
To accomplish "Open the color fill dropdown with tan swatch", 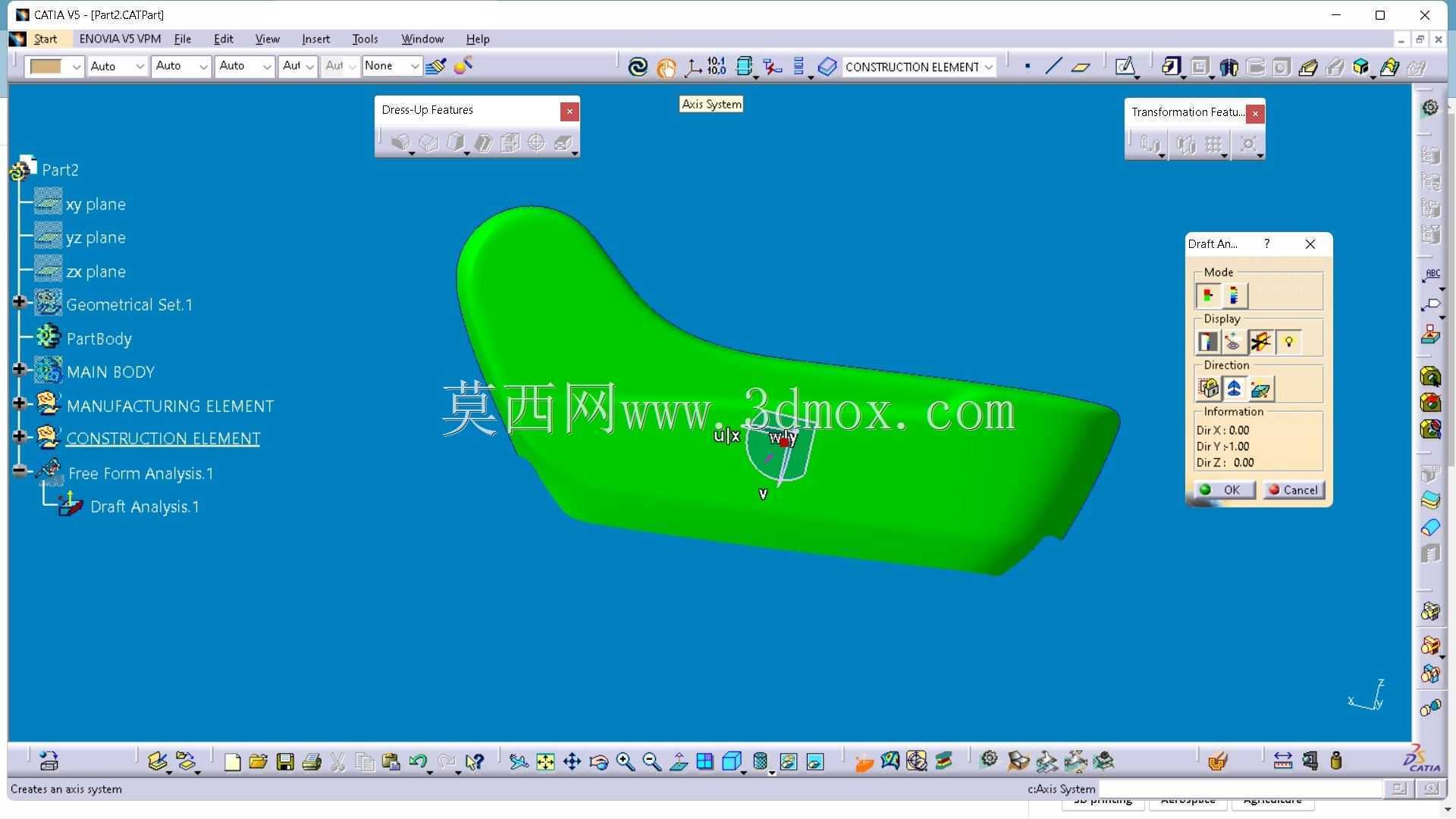I will point(76,67).
